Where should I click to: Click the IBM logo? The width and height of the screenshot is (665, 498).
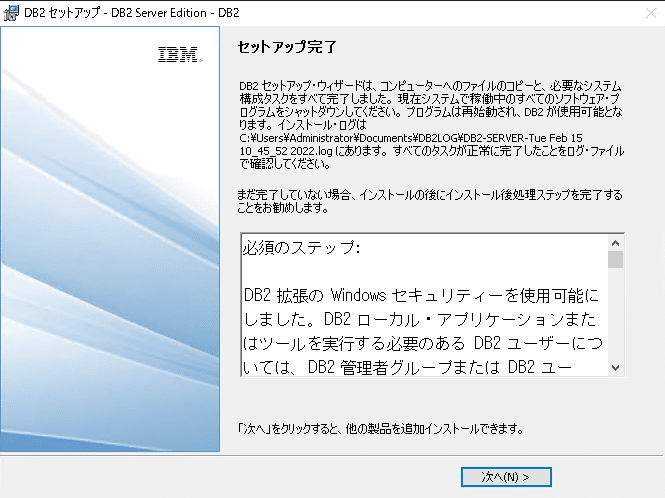180,55
